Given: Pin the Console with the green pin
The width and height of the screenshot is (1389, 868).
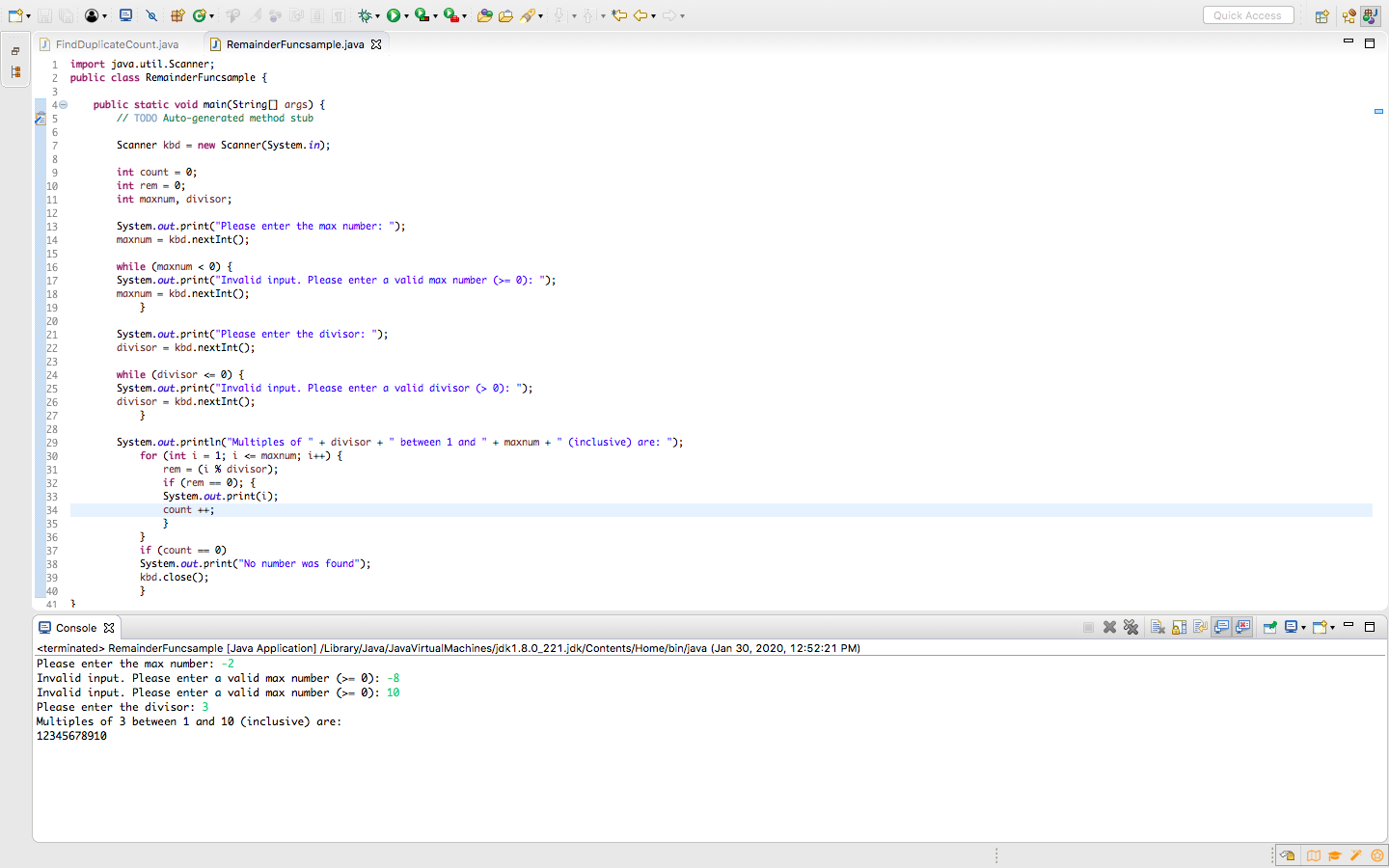Looking at the screenshot, I should click(x=1270, y=626).
